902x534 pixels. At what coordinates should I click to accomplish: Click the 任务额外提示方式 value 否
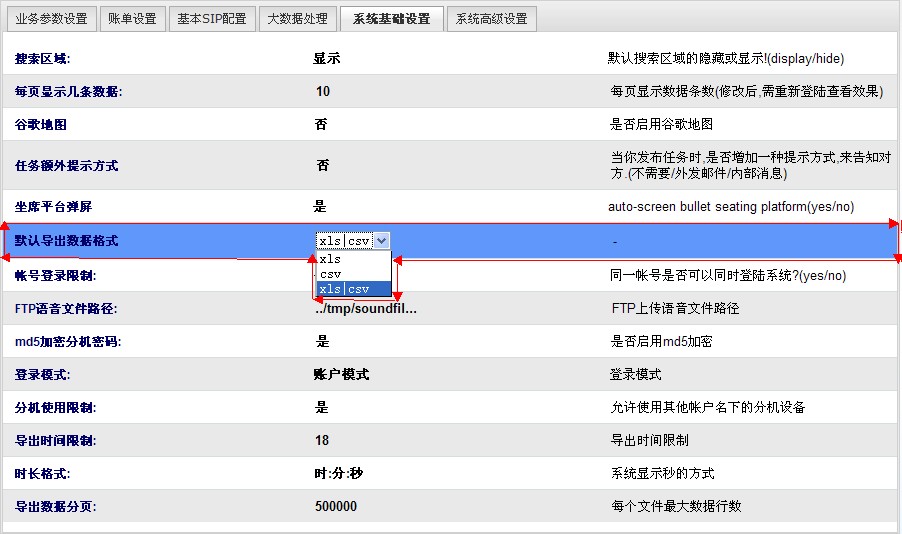tap(322, 166)
